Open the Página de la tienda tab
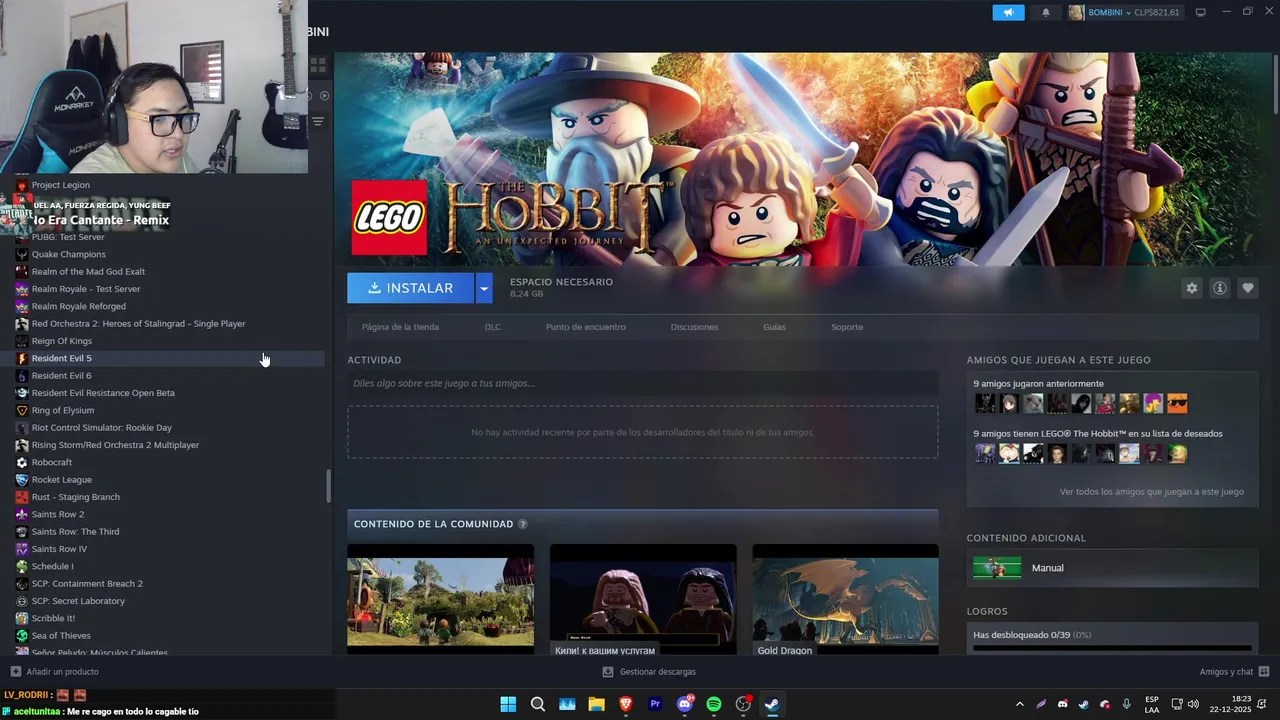This screenshot has height=720, width=1280. tap(400, 327)
